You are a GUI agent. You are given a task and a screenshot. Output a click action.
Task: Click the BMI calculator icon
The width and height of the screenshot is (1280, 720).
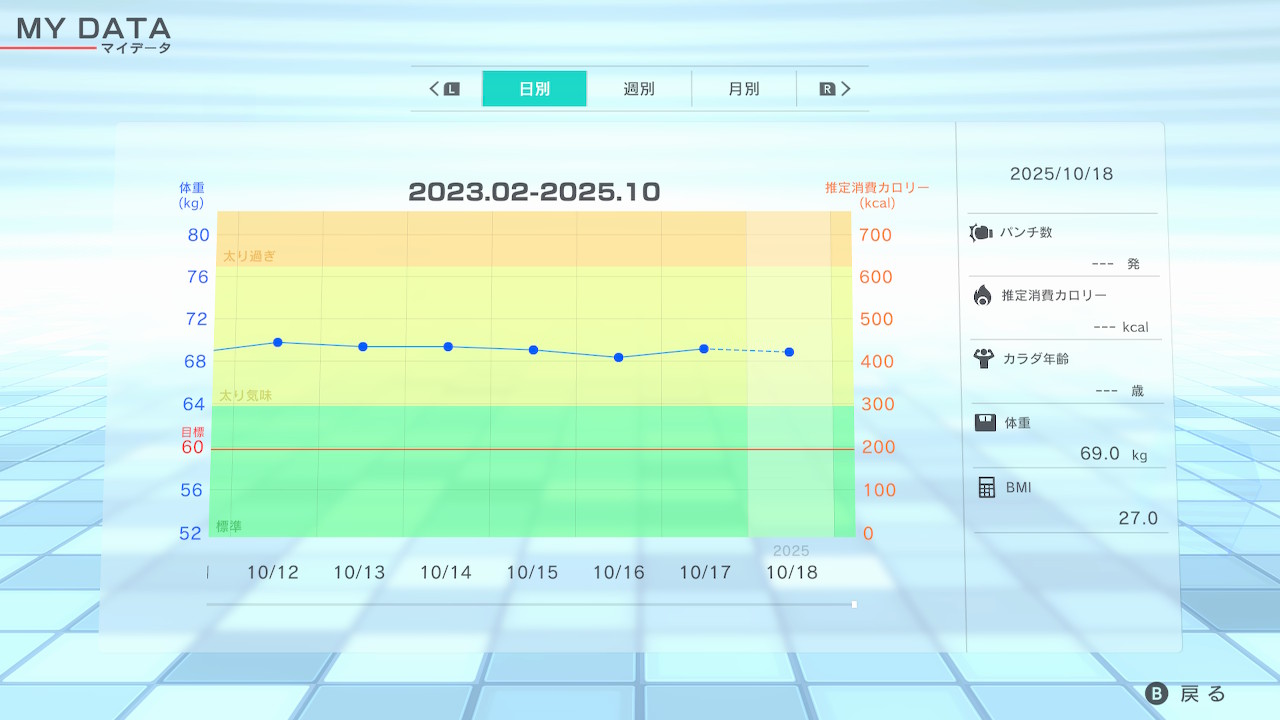986,487
